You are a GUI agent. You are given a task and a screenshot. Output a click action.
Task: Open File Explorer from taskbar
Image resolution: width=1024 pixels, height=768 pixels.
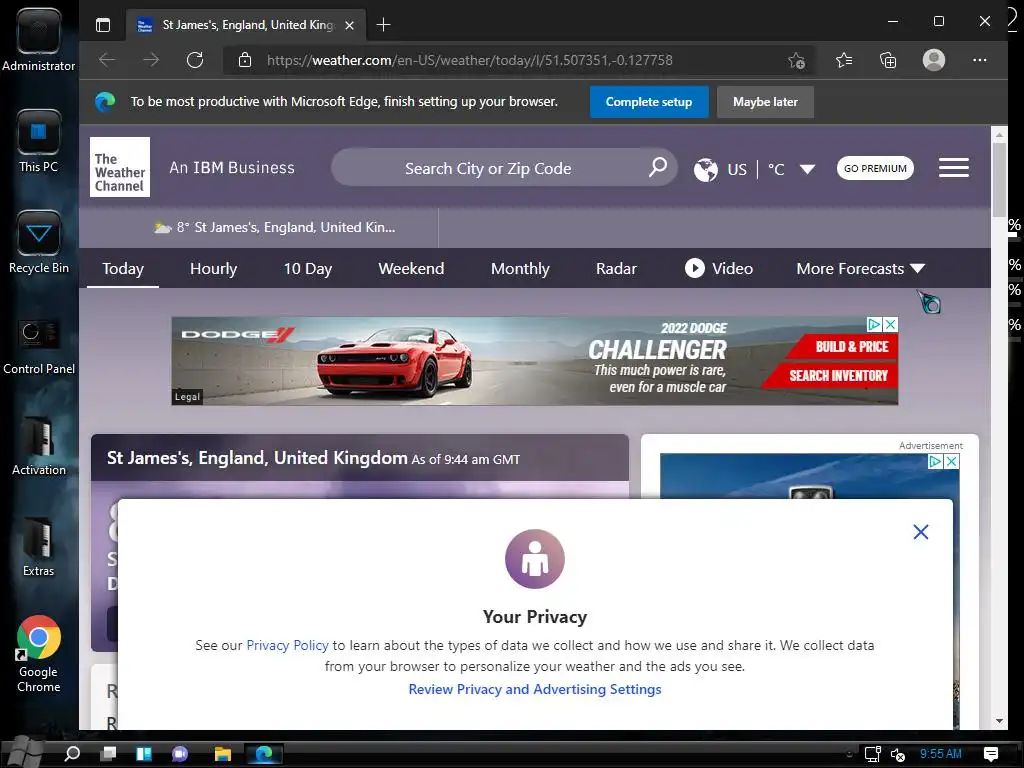223,754
